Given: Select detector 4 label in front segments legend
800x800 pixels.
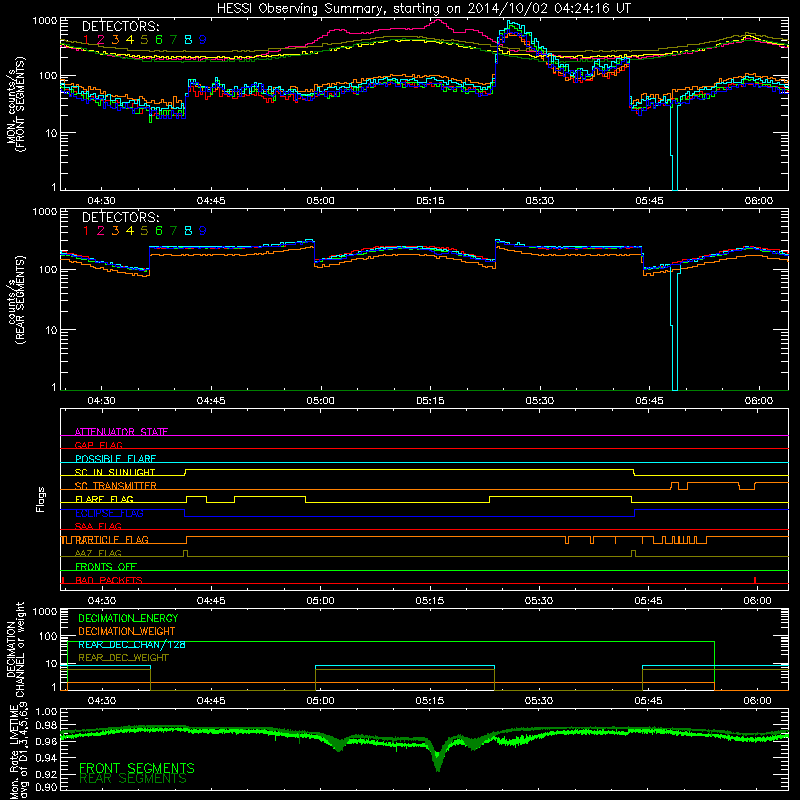Looking at the screenshot, I should 130,39.
